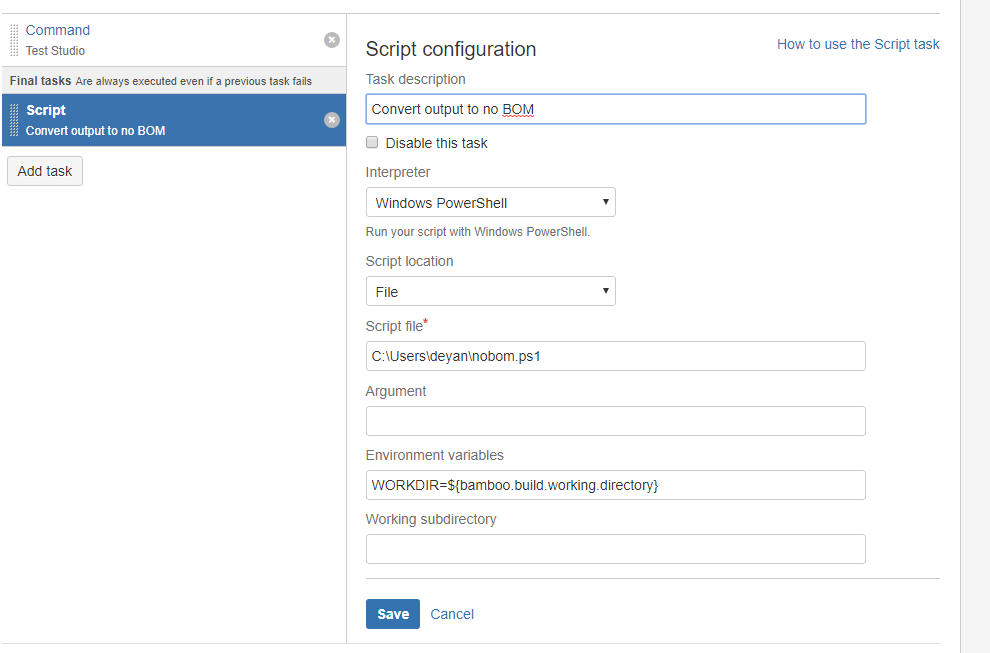Remove the Command Test Studio task
The width and height of the screenshot is (990, 653).
(331, 40)
